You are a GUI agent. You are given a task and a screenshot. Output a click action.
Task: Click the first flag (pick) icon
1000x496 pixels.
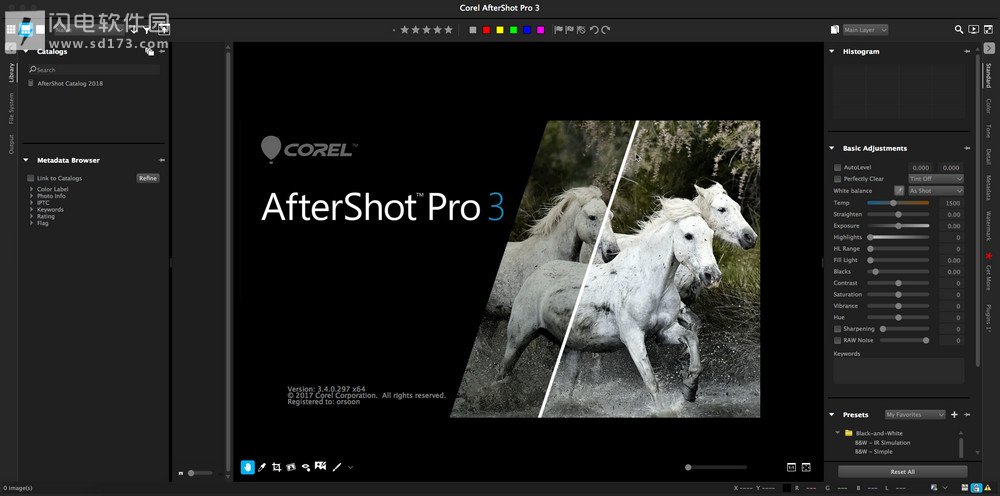(x=559, y=30)
